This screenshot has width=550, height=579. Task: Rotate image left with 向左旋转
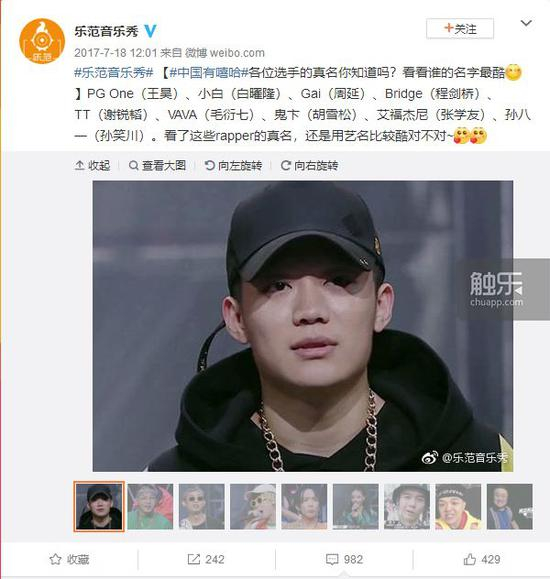233,166
